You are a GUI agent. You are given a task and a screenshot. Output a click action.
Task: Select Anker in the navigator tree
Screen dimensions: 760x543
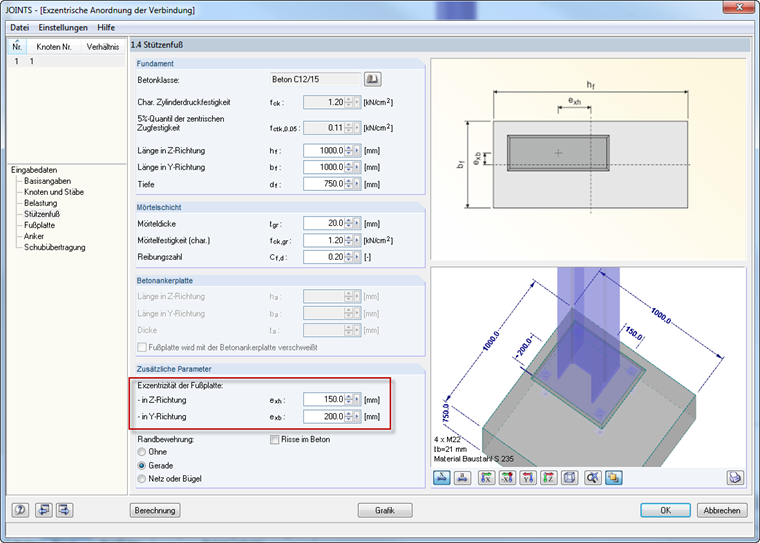tap(34, 236)
